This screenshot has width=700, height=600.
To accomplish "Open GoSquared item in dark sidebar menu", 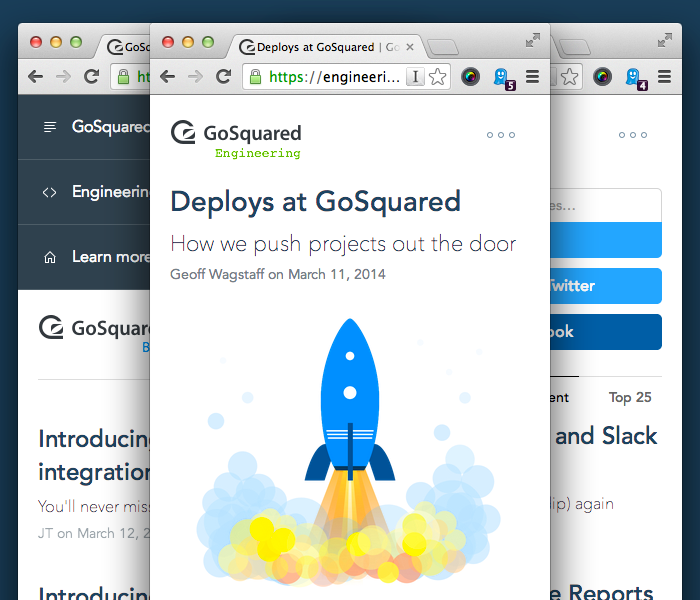I will tap(84, 127).
